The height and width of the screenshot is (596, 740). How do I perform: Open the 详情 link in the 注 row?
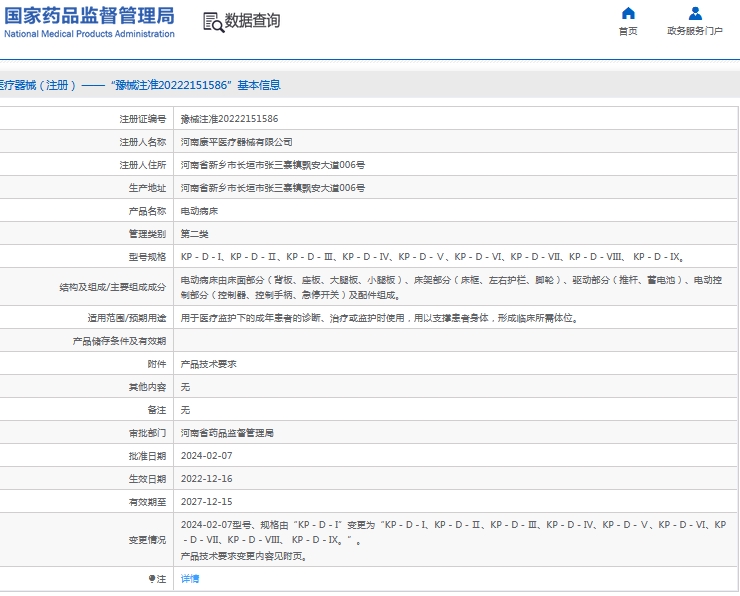[x=190, y=579]
